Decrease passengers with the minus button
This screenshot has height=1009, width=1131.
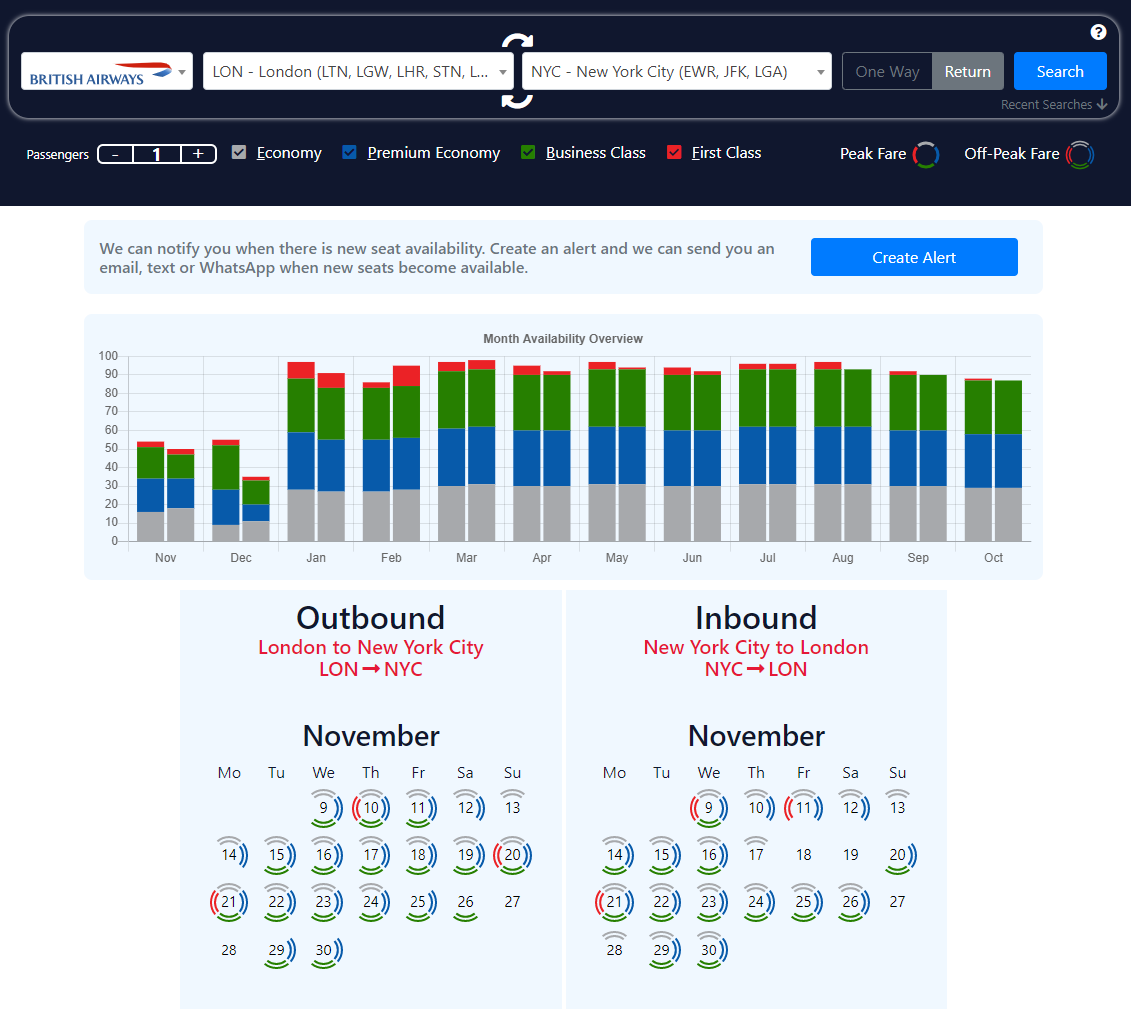click(x=115, y=154)
